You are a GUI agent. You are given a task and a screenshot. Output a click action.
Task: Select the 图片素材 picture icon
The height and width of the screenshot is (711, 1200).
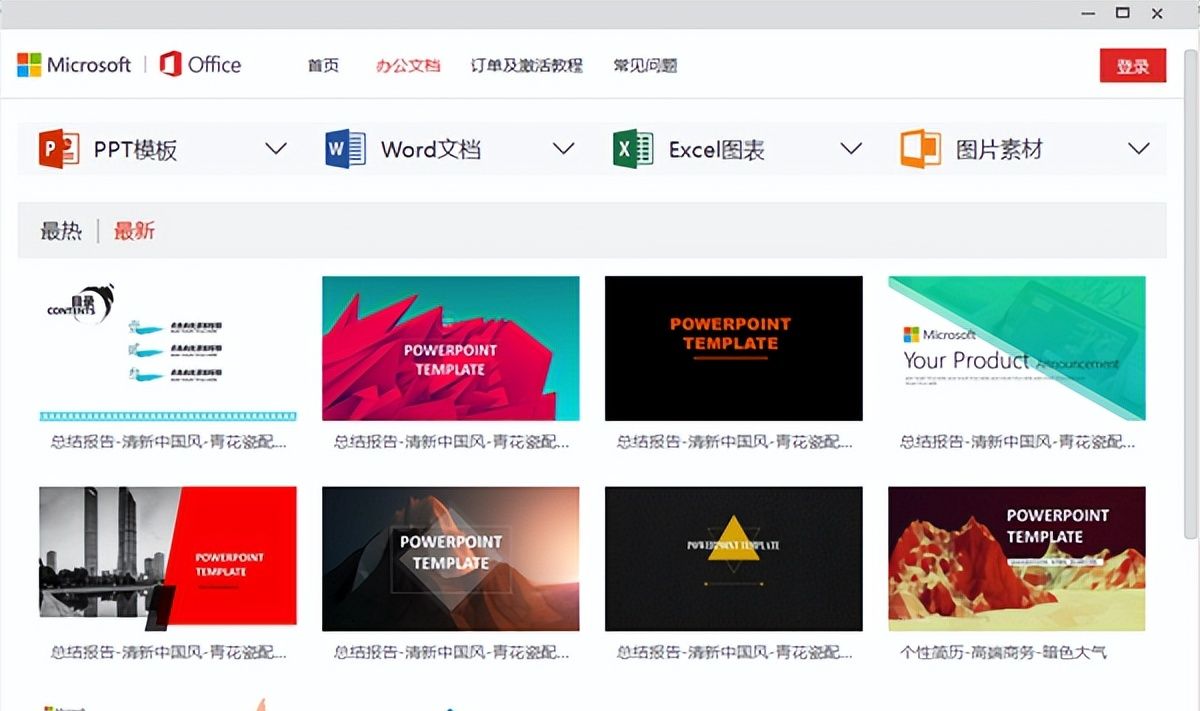click(920, 148)
